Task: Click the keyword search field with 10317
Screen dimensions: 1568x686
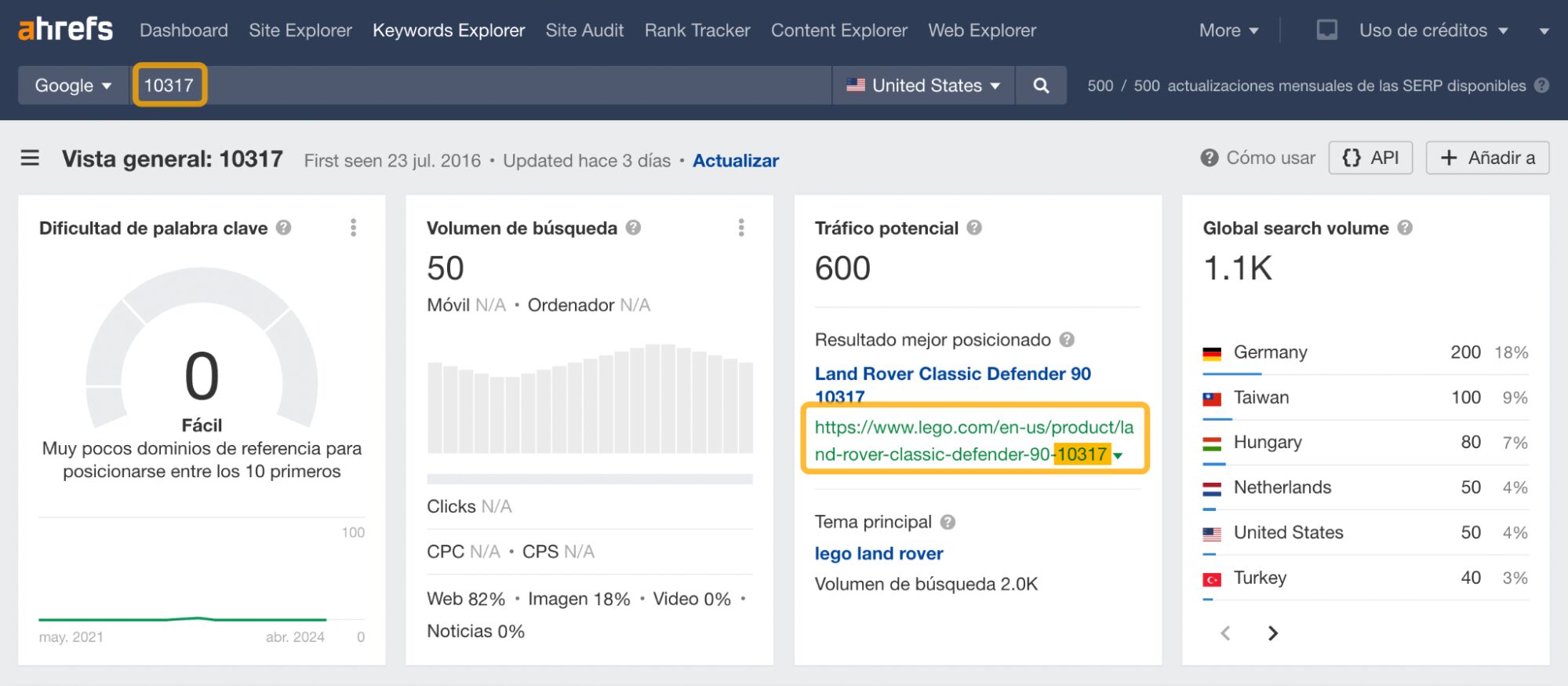Action: tap(481, 86)
